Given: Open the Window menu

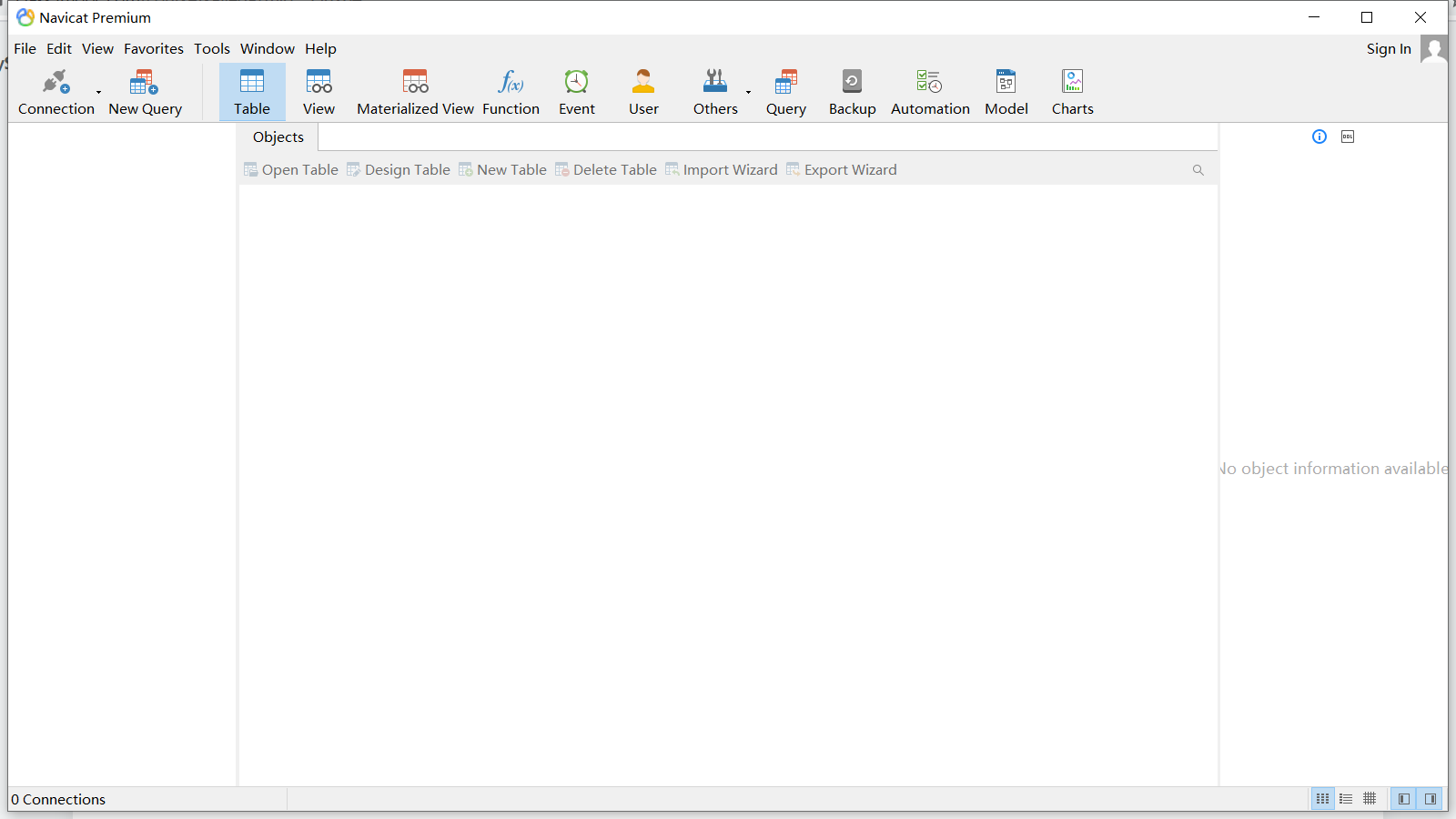Looking at the screenshot, I should [x=268, y=49].
